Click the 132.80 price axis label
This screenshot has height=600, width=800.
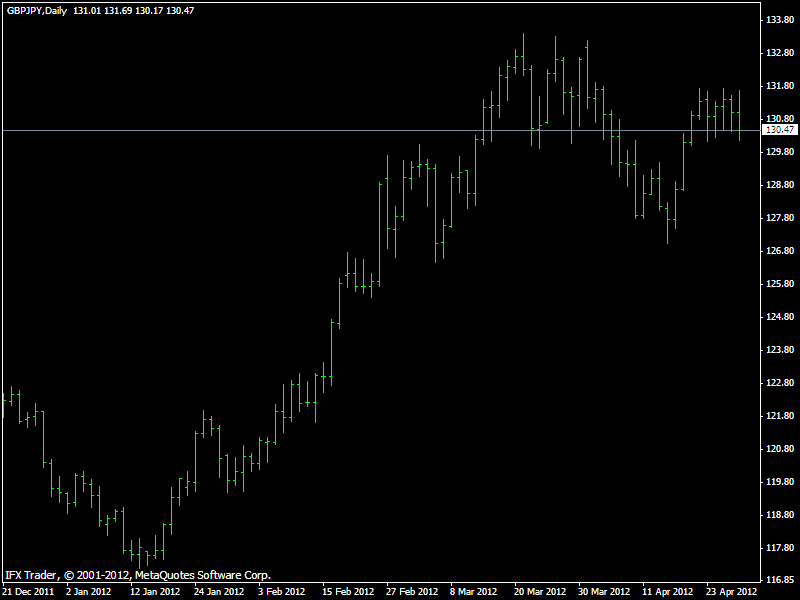pyautogui.click(x=780, y=53)
